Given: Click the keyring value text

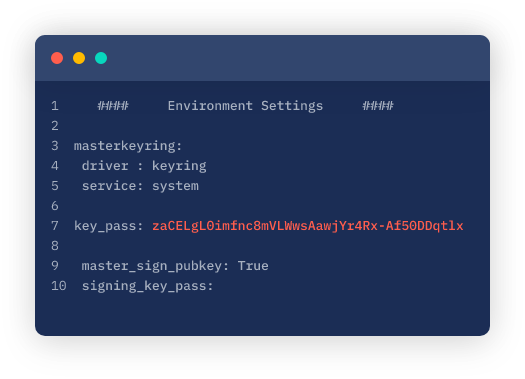Looking at the screenshot, I should [179, 166].
